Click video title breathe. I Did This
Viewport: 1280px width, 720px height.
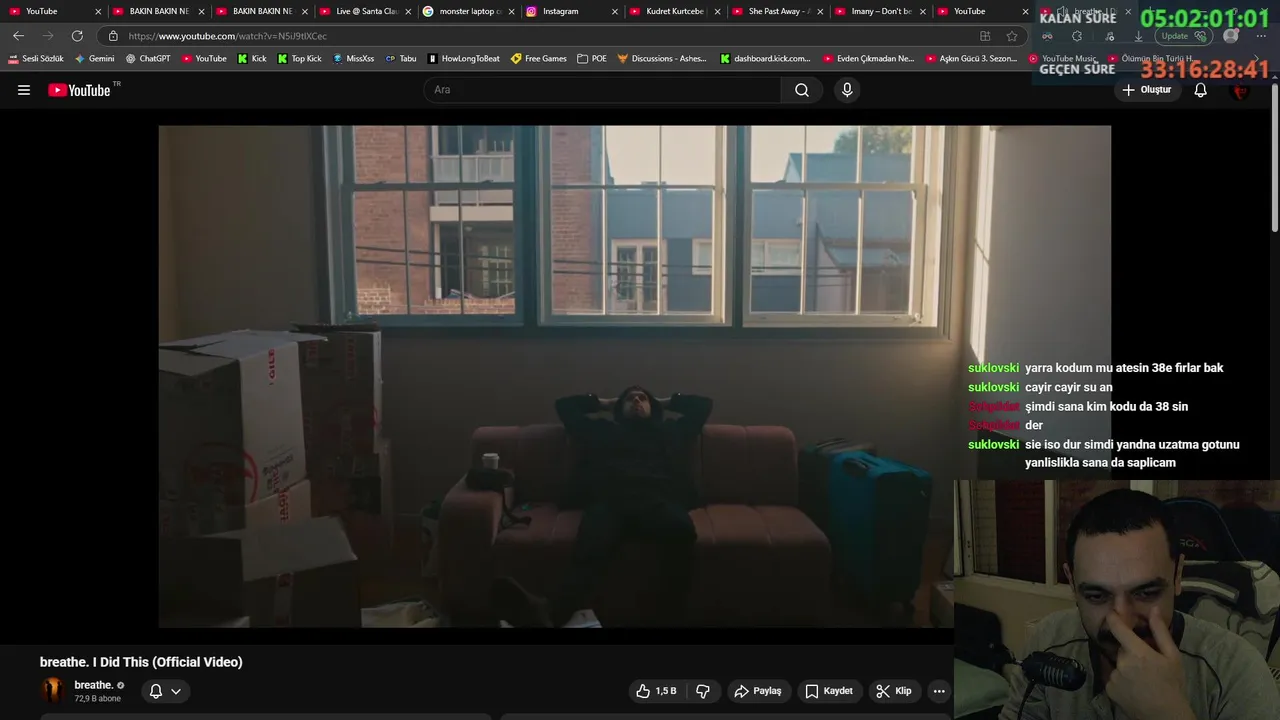(x=141, y=662)
